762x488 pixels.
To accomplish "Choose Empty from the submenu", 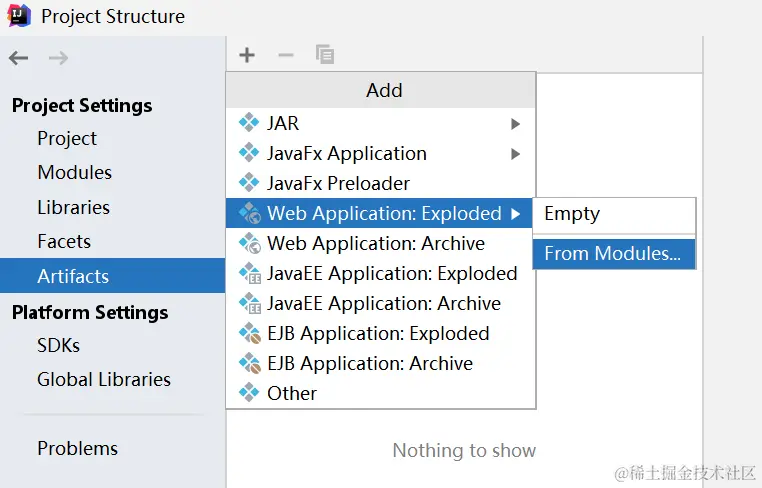I will tap(614, 214).
